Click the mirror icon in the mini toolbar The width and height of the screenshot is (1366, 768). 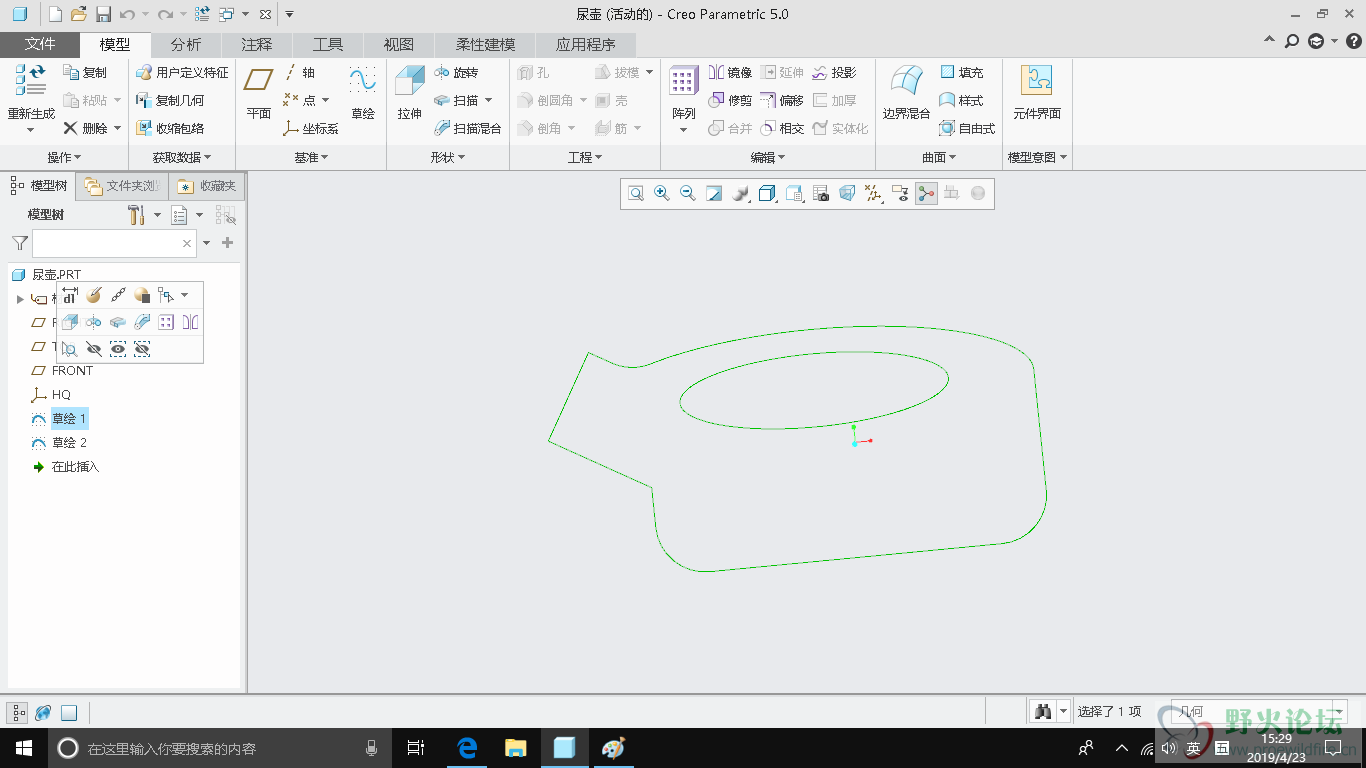tap(190, 322)
